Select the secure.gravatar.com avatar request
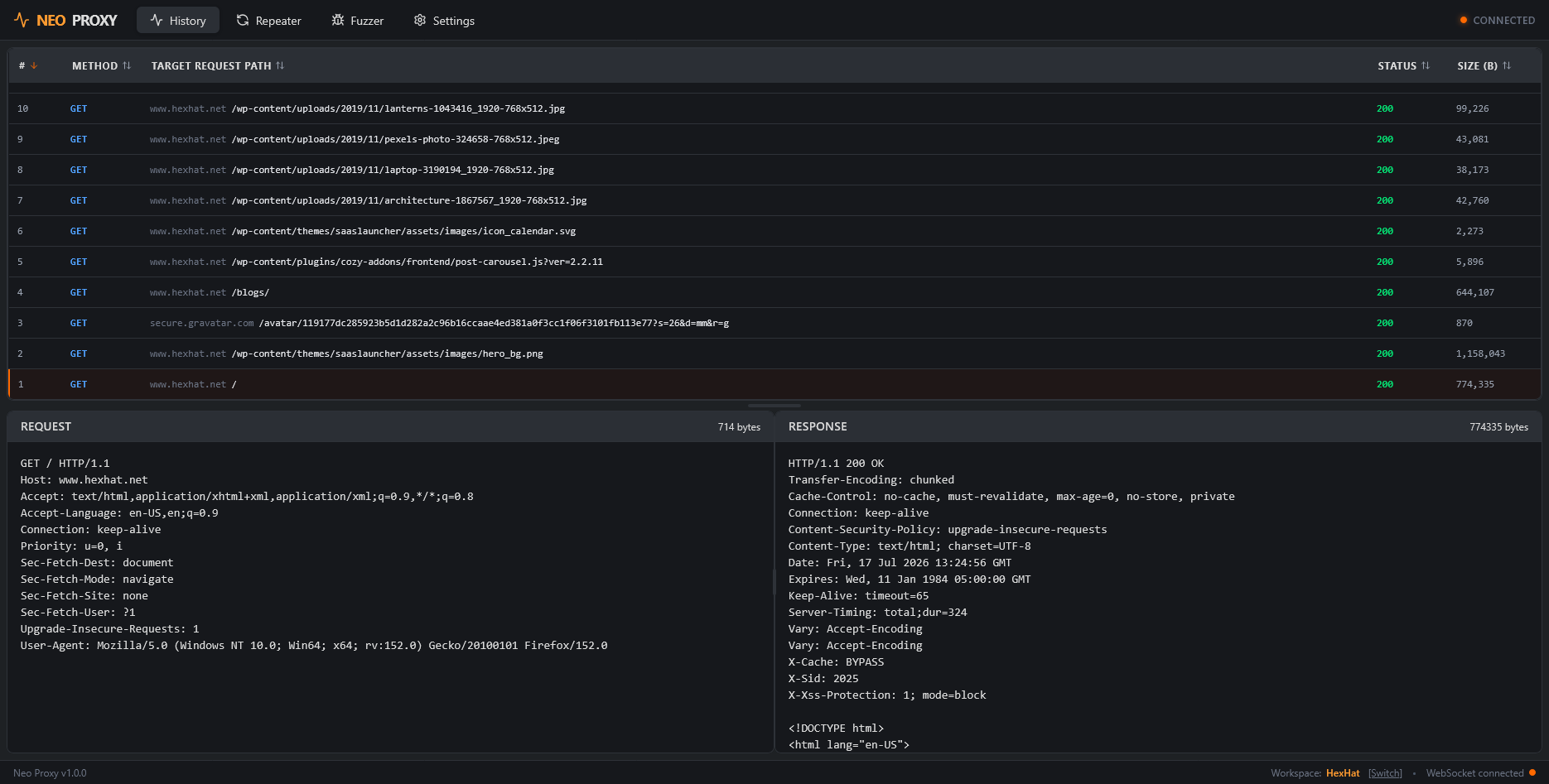Screen dimensions: 1549x784 pos(774,323)
